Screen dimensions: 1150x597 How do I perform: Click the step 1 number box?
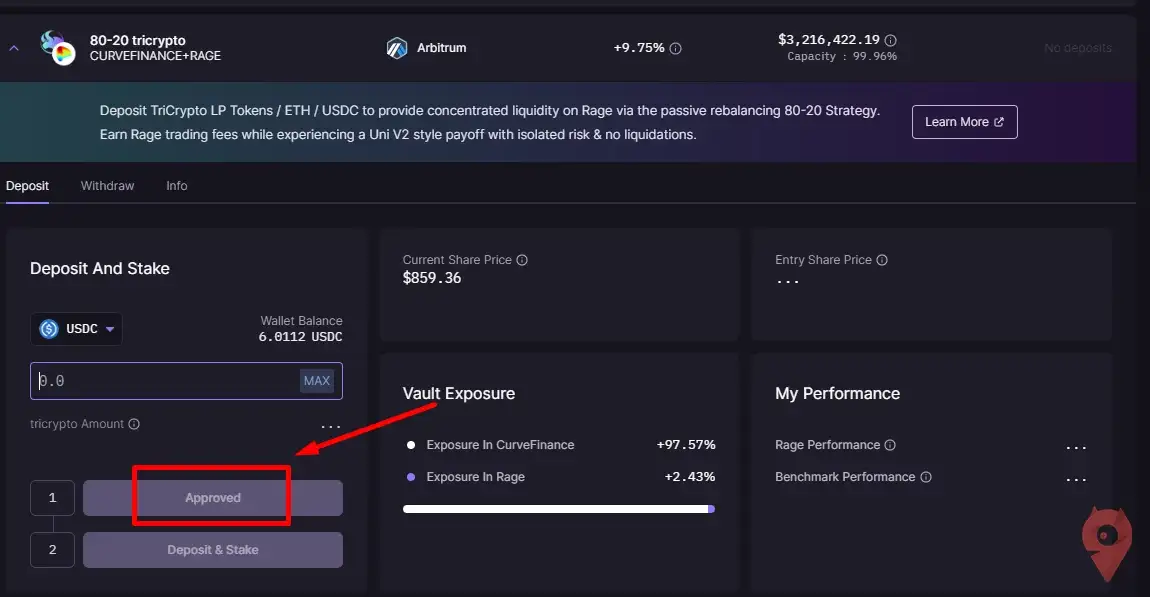(x=52, y=498)
